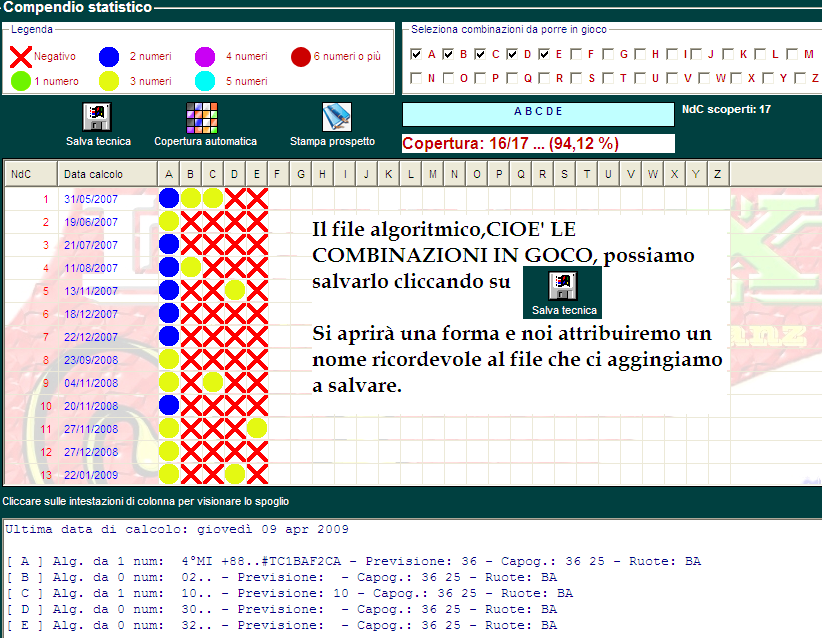822x638 pixels.
Task: Click yellow circle in column D, row 5
Action: [235, 290]
